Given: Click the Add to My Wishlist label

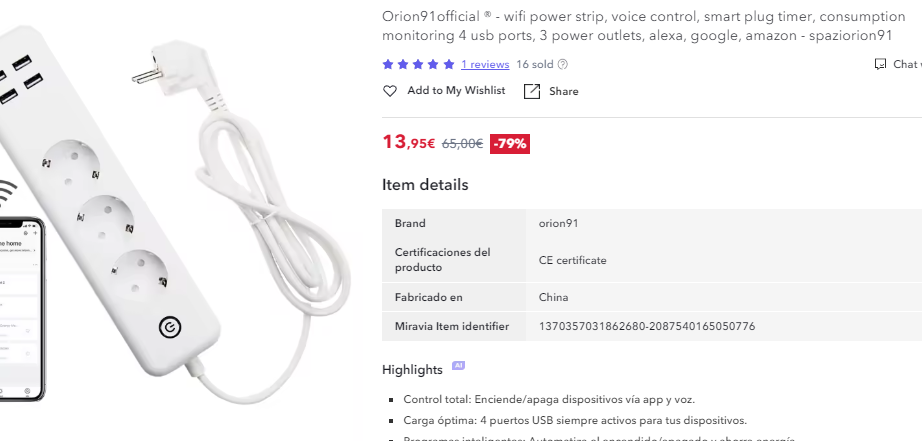Looking at the screenshot, I should click(456, 91).
